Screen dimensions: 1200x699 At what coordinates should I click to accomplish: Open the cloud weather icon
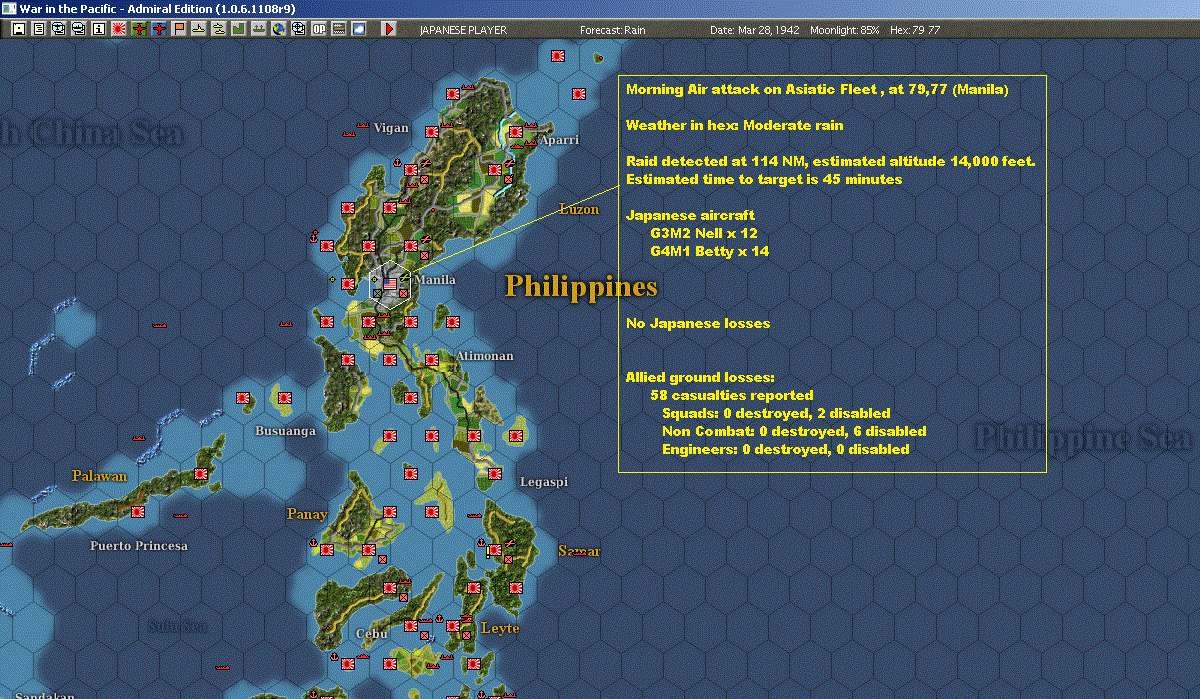tap(359, 29)
